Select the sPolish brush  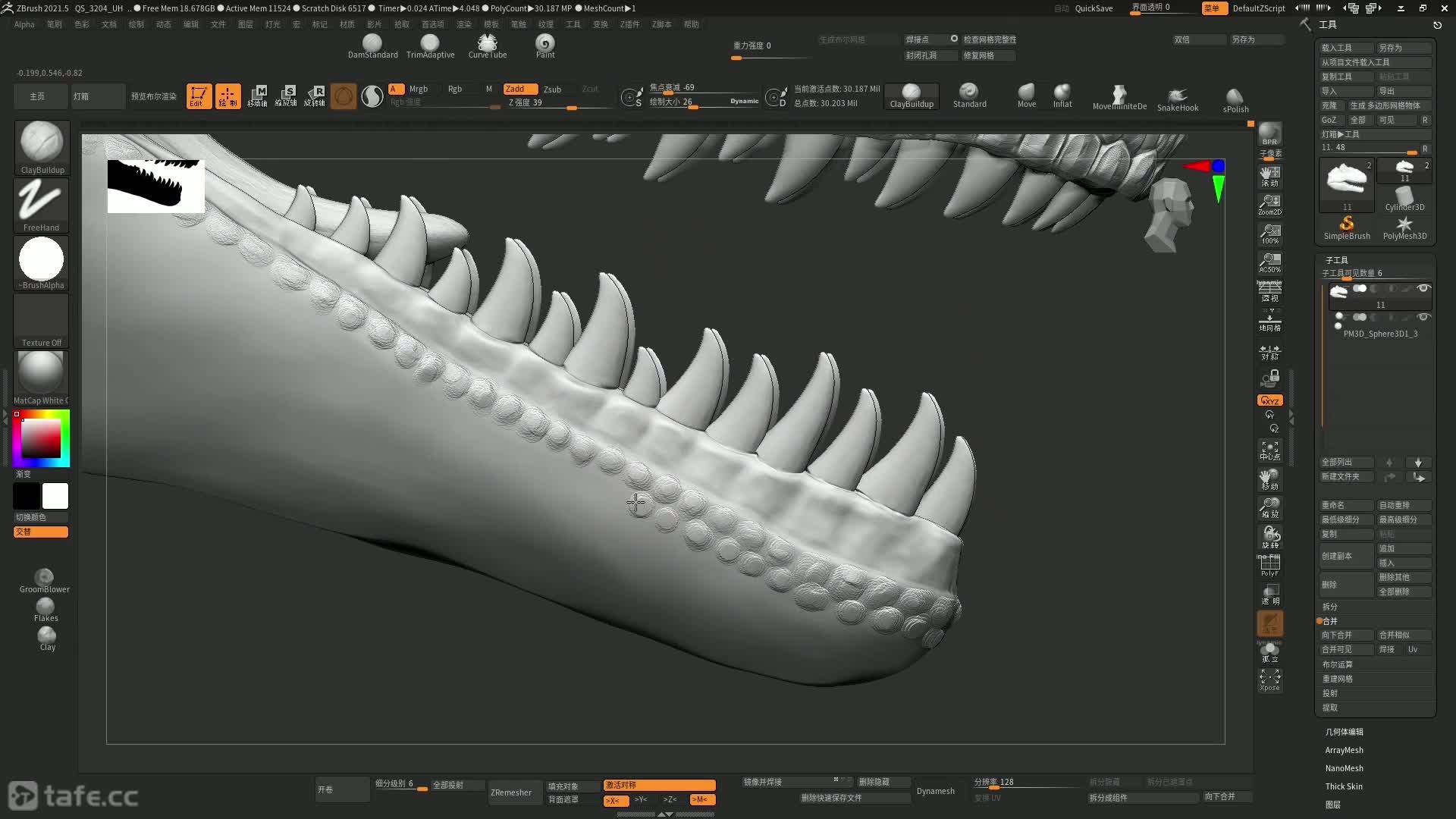1235,101
